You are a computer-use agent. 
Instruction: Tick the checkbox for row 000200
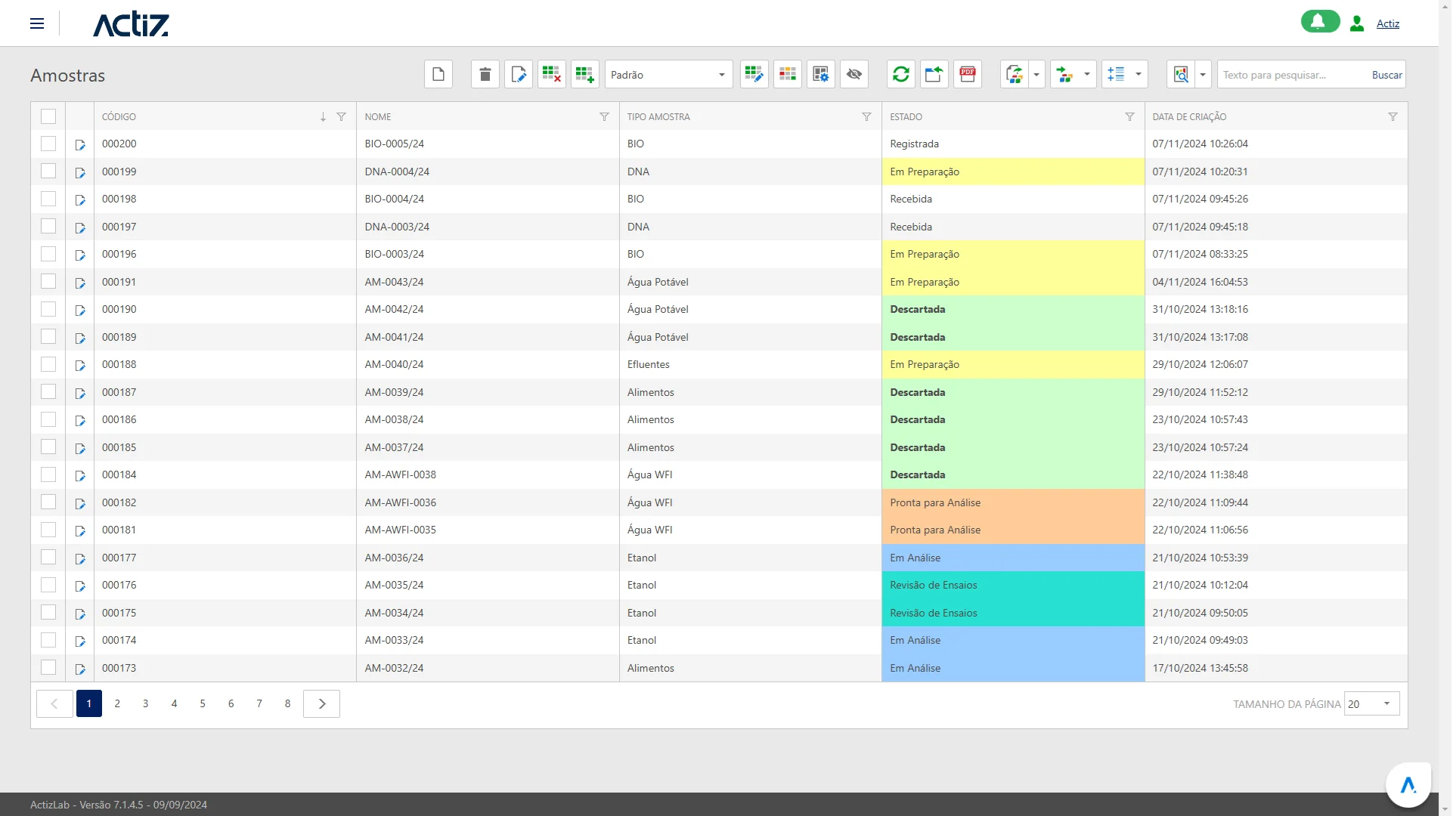pos(48,144)
